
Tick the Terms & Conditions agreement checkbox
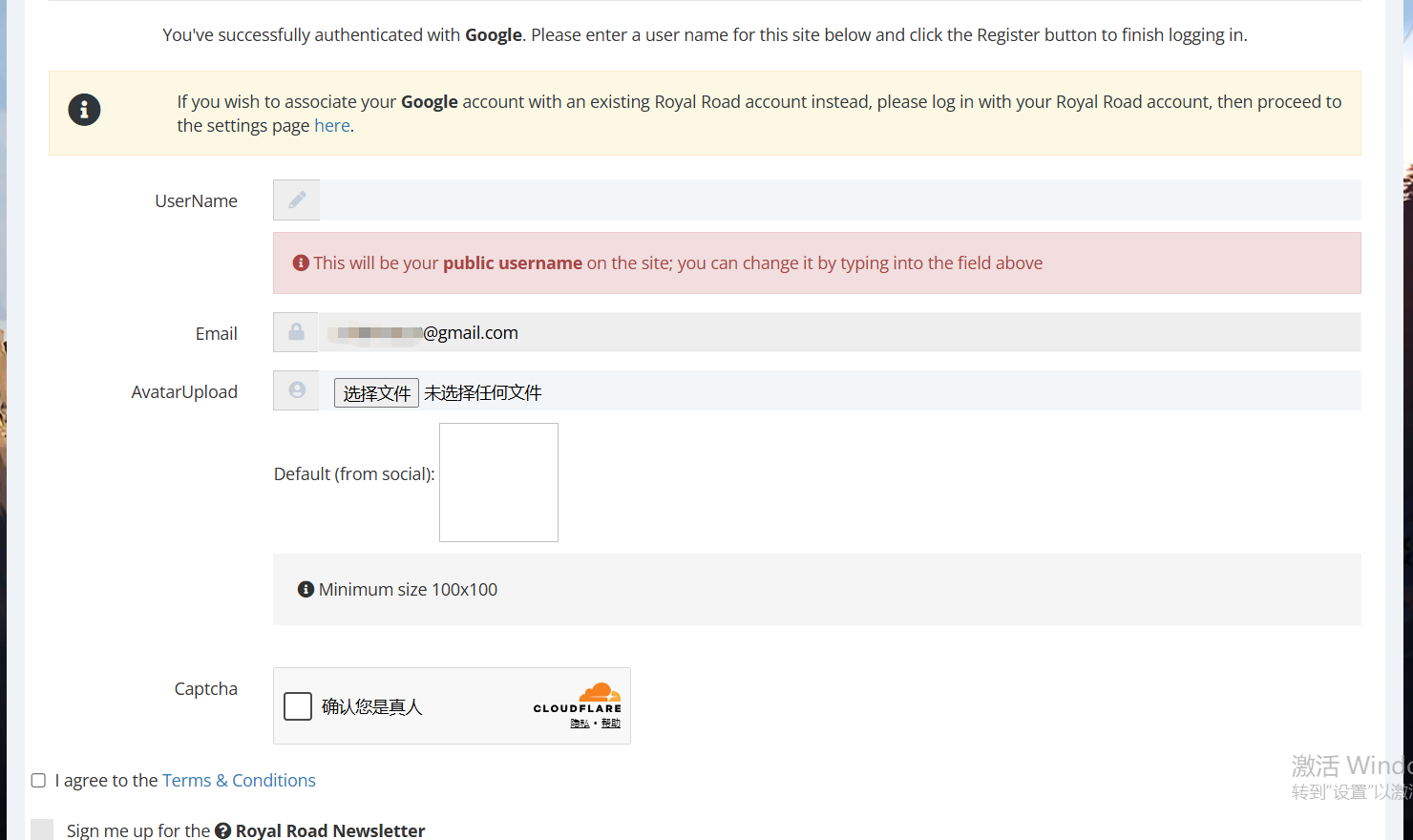(x=38, y=781)
